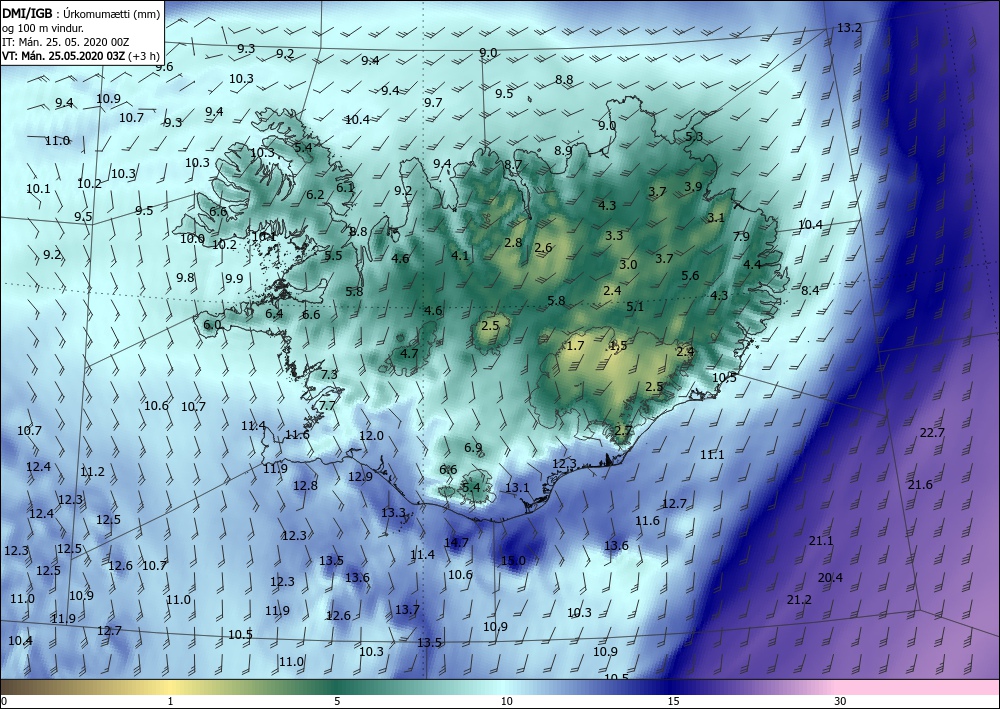Click the 11.1 value on the map
Image resolution: width=1000 pixels, height=709 pixels.
coord(712,455)
